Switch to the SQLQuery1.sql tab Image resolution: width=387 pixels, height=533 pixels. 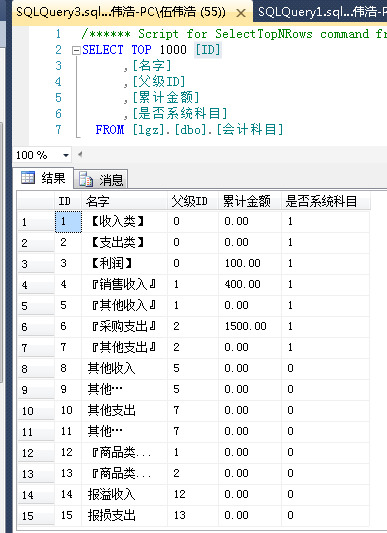pos(321,12)
